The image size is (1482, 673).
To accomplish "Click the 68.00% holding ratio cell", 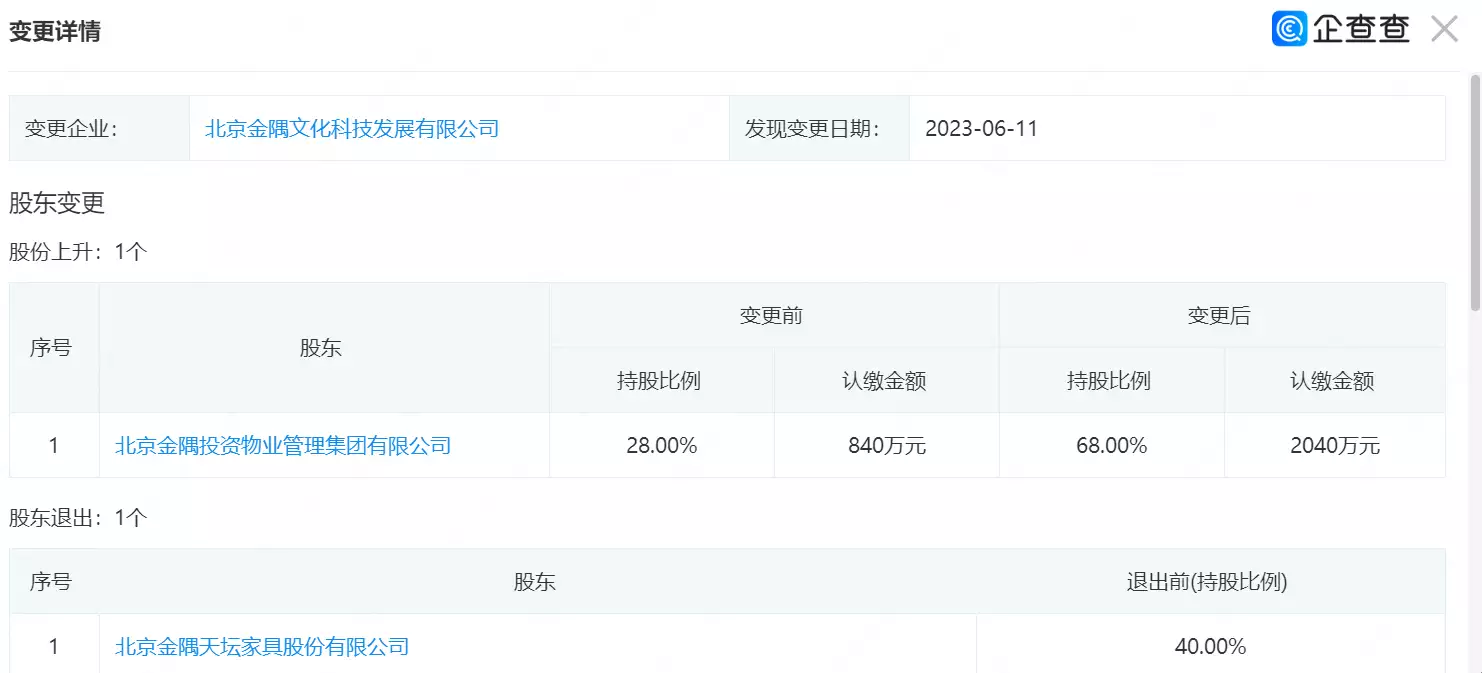I will pyautogui.click(x=1112, y=445).
